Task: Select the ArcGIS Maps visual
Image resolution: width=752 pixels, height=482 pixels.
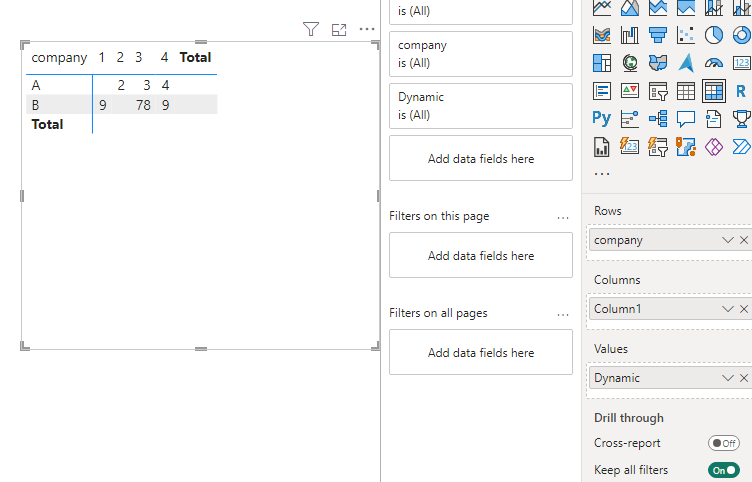Action: pyautogui.click(x=686, y=147)
